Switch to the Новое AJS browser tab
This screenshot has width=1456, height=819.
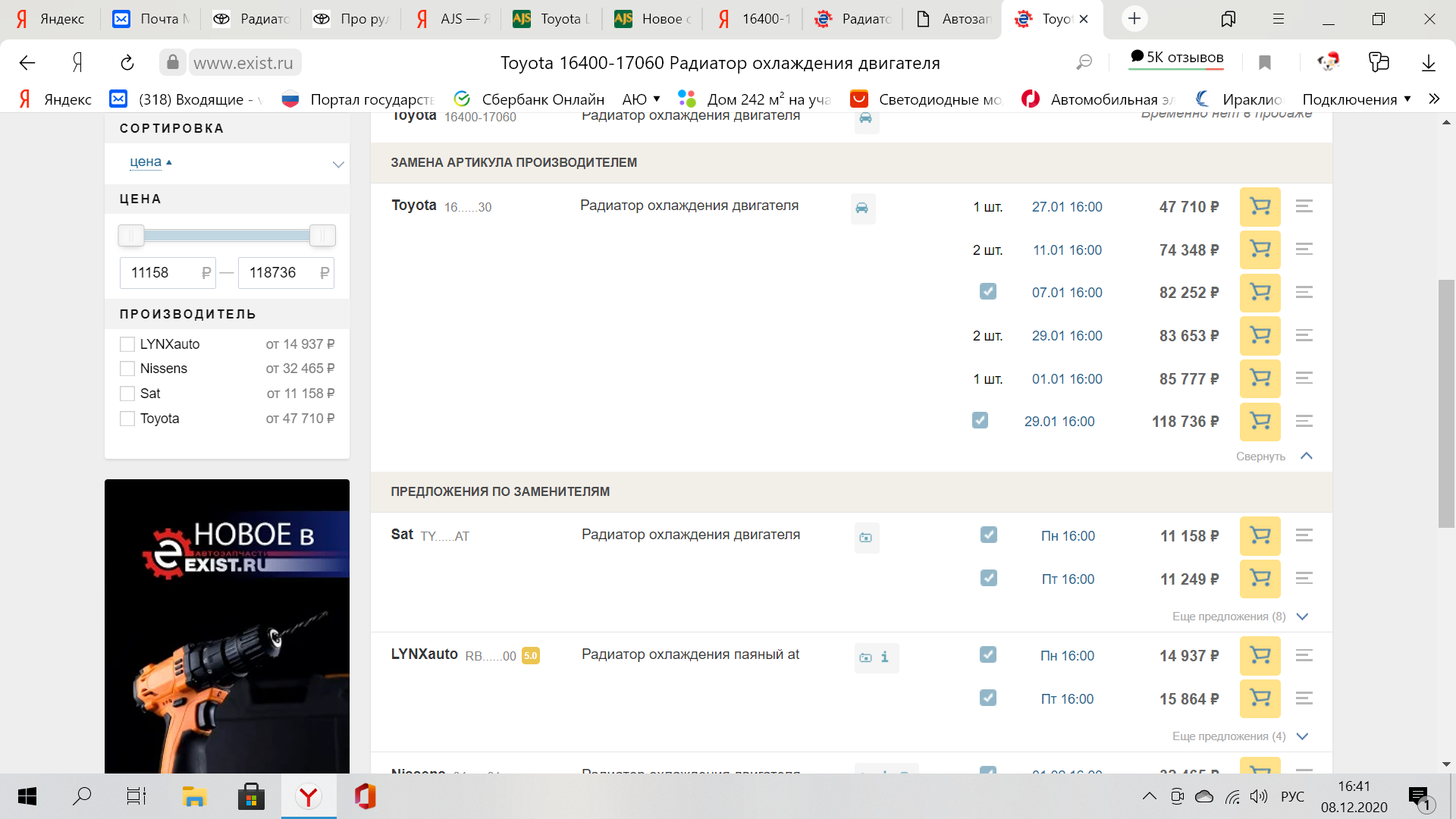[652, 19]
